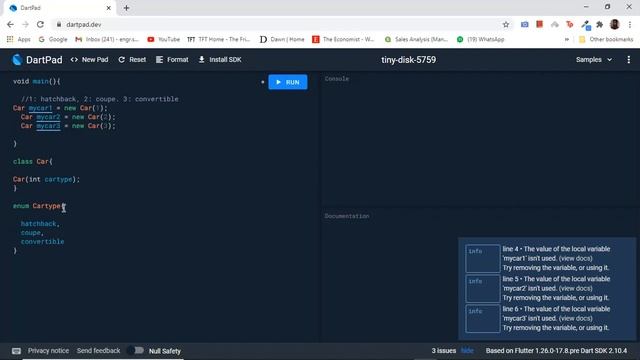
Task: Click the mycar1 variable in code
Action: [40, 108]
